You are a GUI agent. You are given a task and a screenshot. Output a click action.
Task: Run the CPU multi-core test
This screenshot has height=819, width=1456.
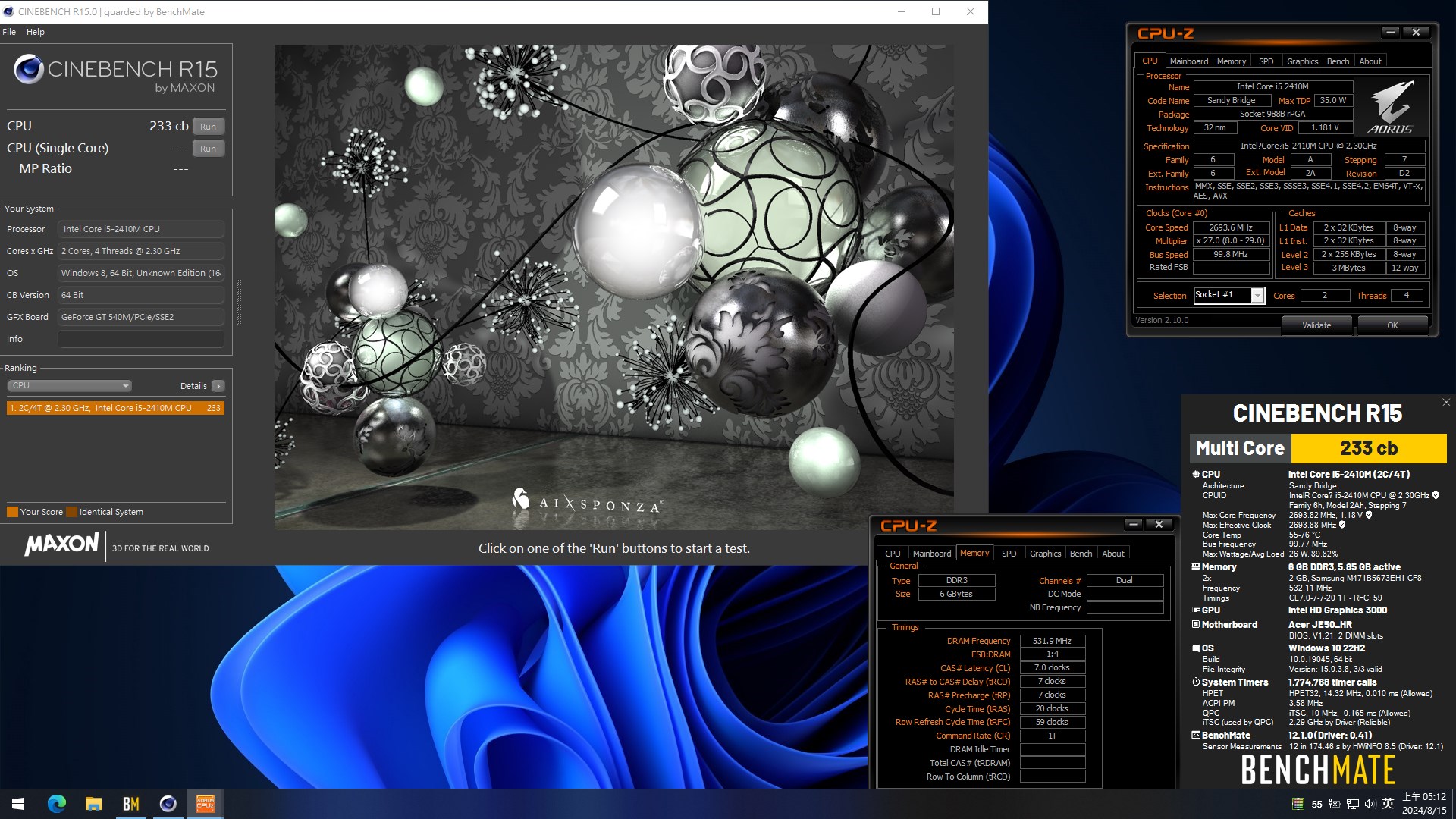coord(209,127)
